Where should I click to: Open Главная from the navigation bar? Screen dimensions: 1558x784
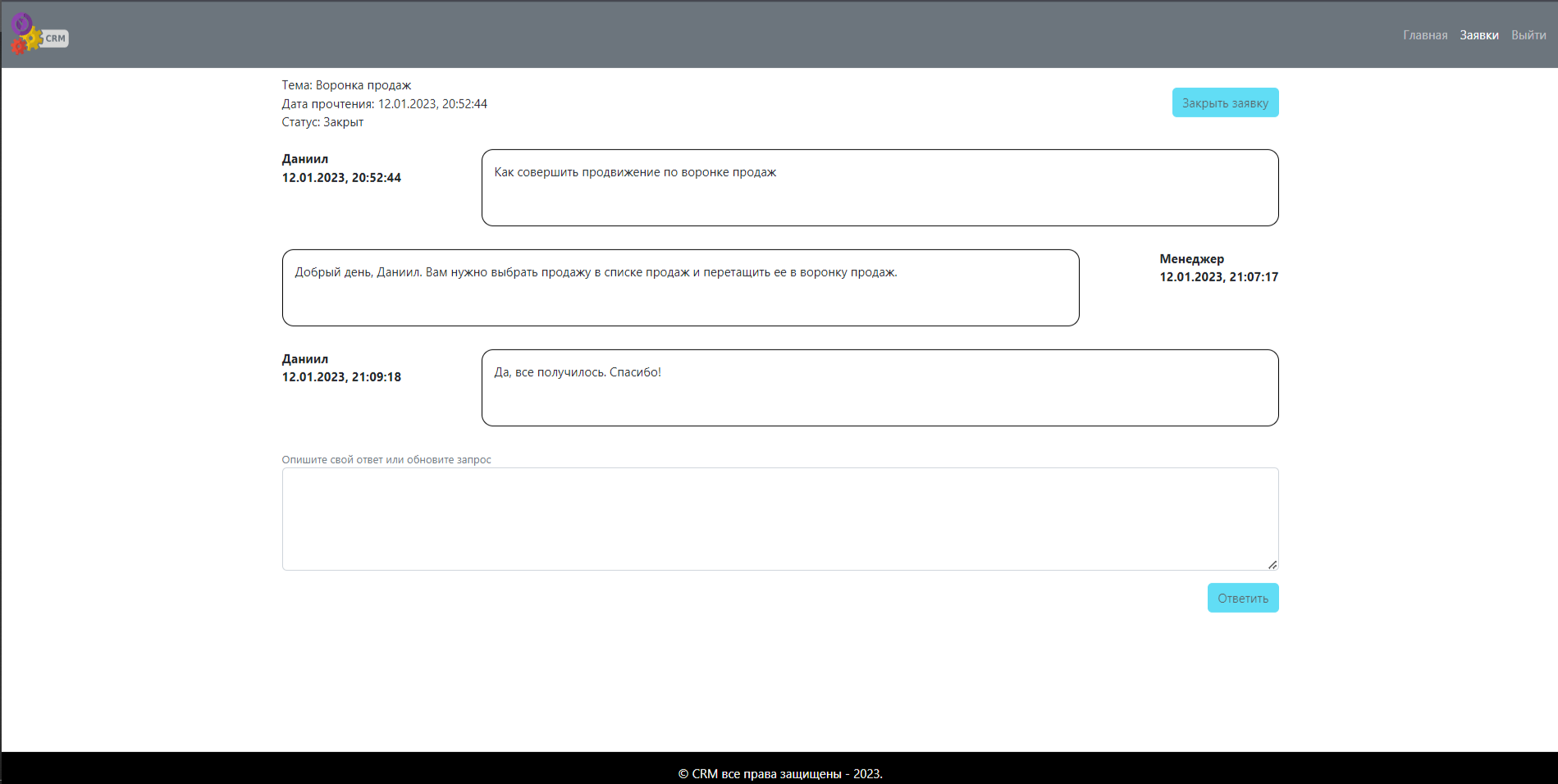pyautogui.click(x=1425, y=34)
